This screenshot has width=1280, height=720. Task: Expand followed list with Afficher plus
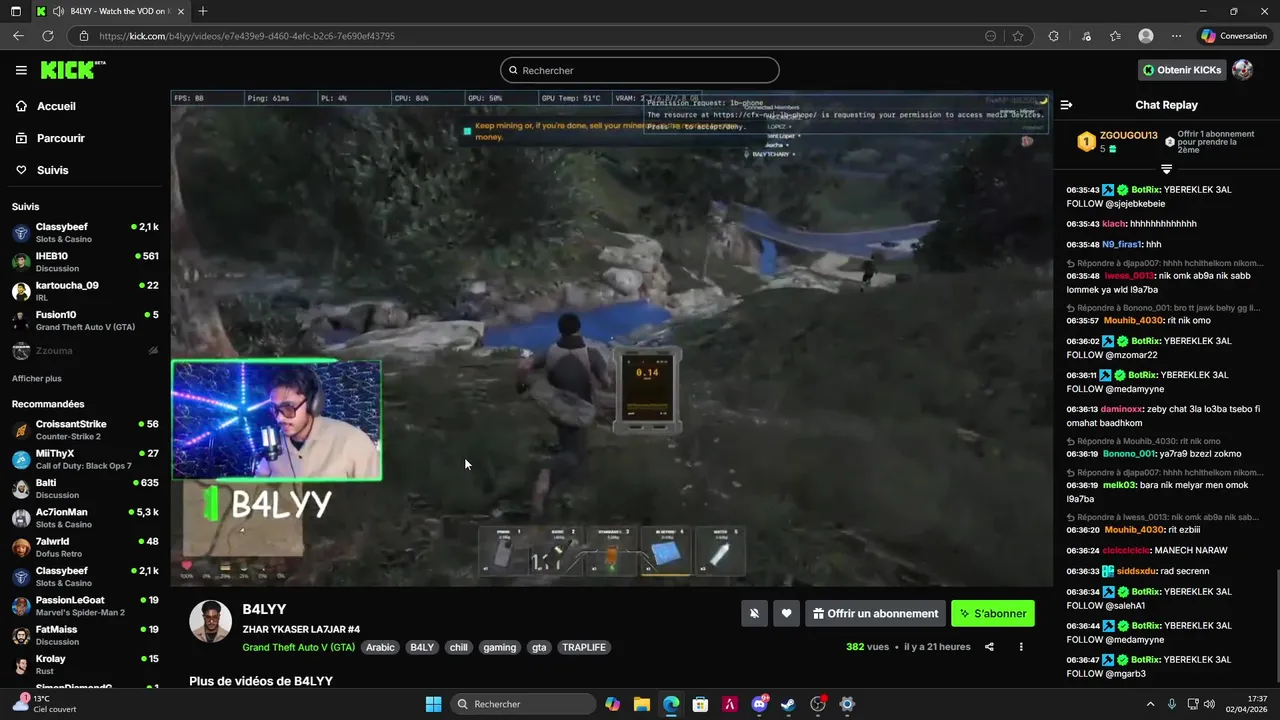(37, 379)
